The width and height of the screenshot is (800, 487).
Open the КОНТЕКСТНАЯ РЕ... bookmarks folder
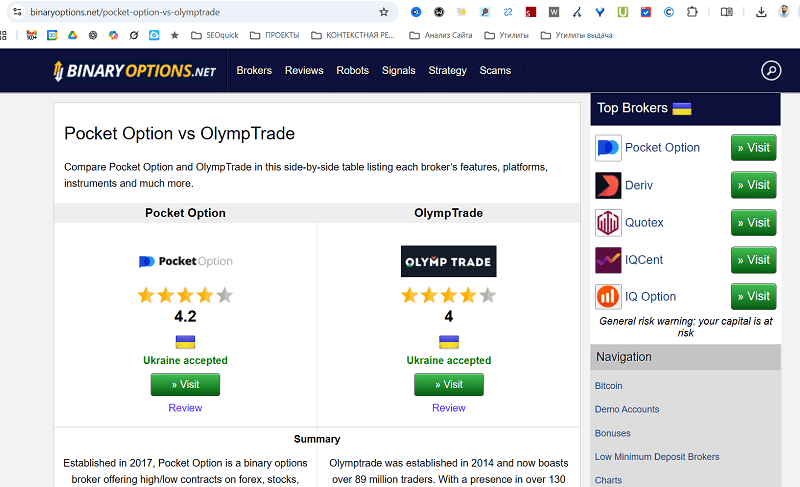(353, 35)
